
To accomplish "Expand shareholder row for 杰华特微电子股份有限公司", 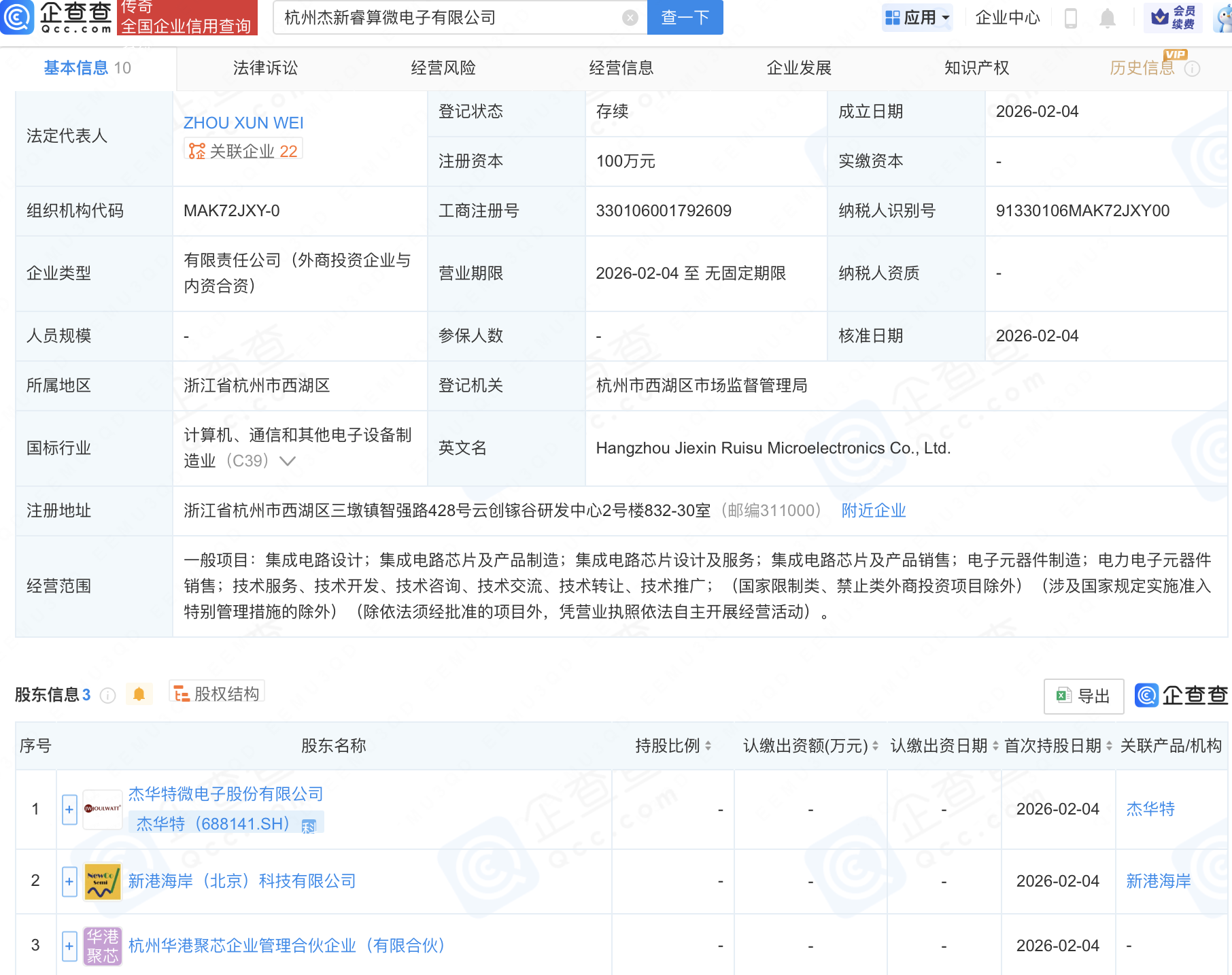I will point(69,809).
